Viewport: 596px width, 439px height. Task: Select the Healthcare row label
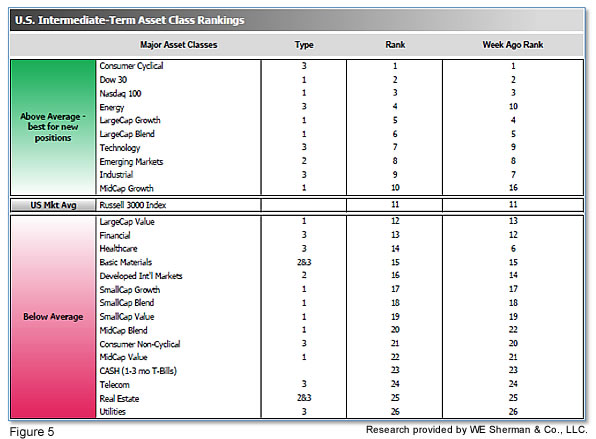pos(118,249)
